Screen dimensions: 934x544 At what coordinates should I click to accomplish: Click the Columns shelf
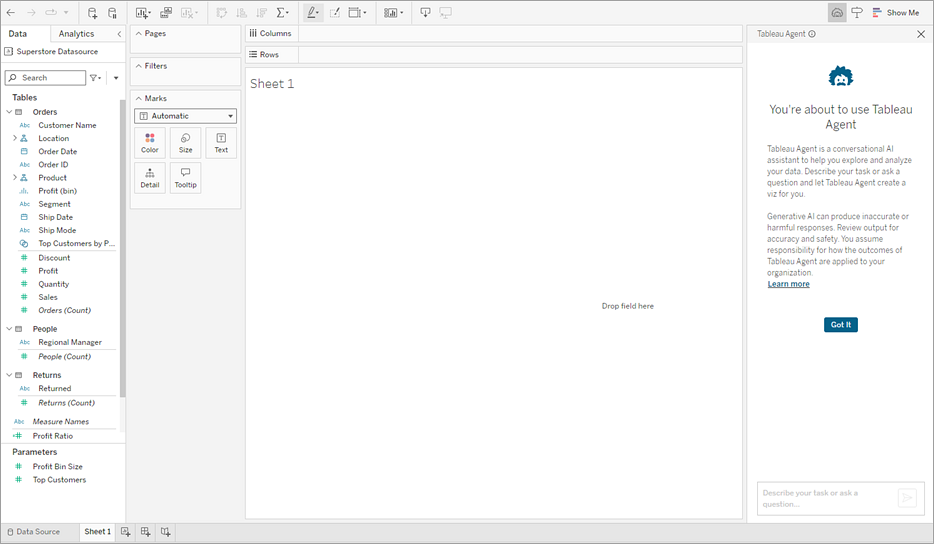coord(520,33)
